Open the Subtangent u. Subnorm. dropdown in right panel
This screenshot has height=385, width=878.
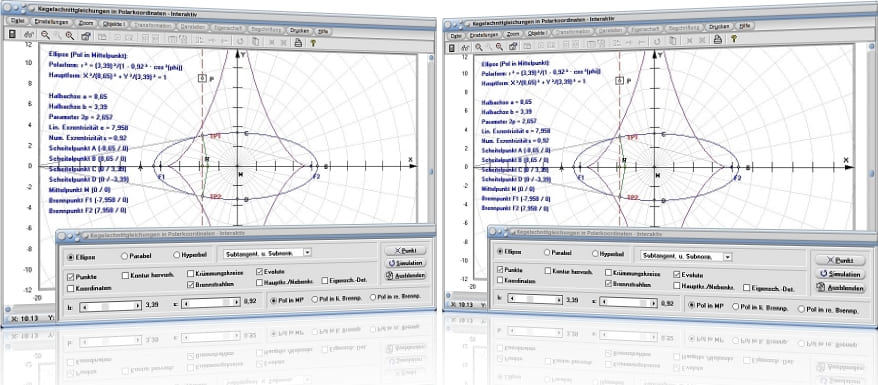[727, 256]
